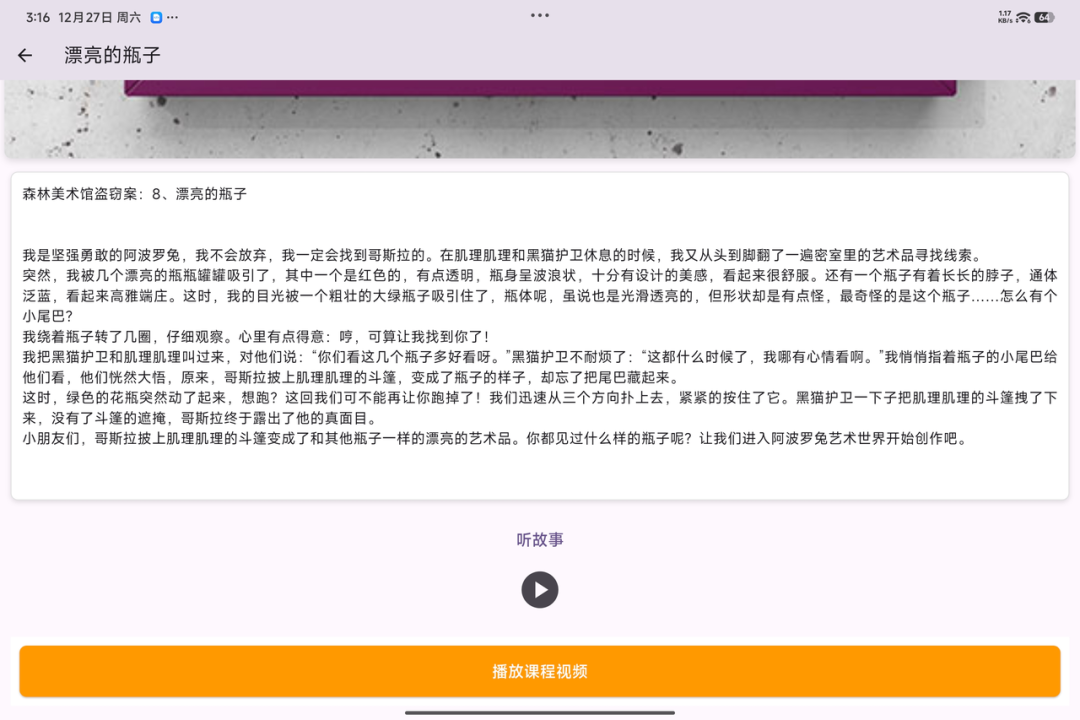Open the three-dot menu at top center
1080x720 pixels.
(x=539, y=15)
